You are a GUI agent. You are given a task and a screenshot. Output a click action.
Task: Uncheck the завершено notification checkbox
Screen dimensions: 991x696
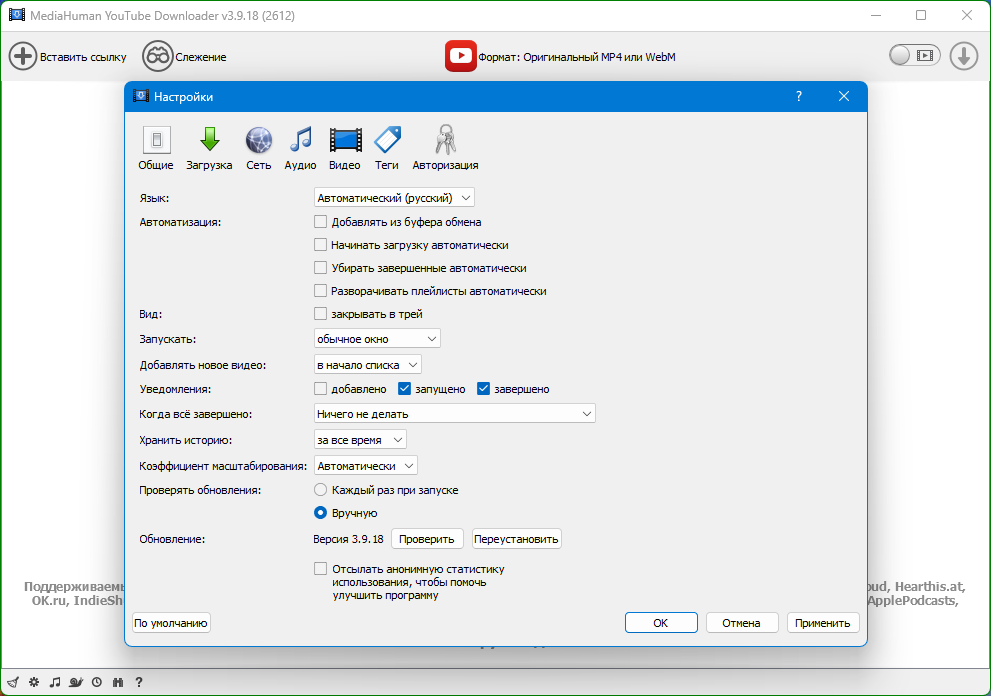point(484,389)
